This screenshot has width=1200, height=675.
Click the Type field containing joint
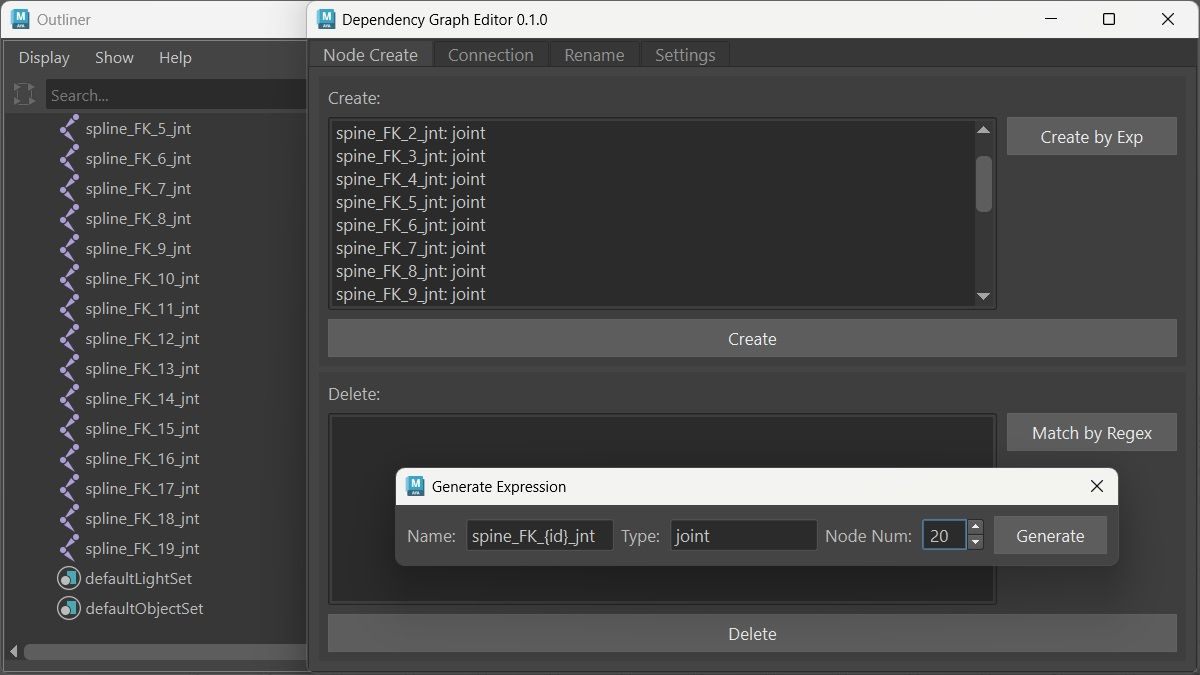click(744, 535)
